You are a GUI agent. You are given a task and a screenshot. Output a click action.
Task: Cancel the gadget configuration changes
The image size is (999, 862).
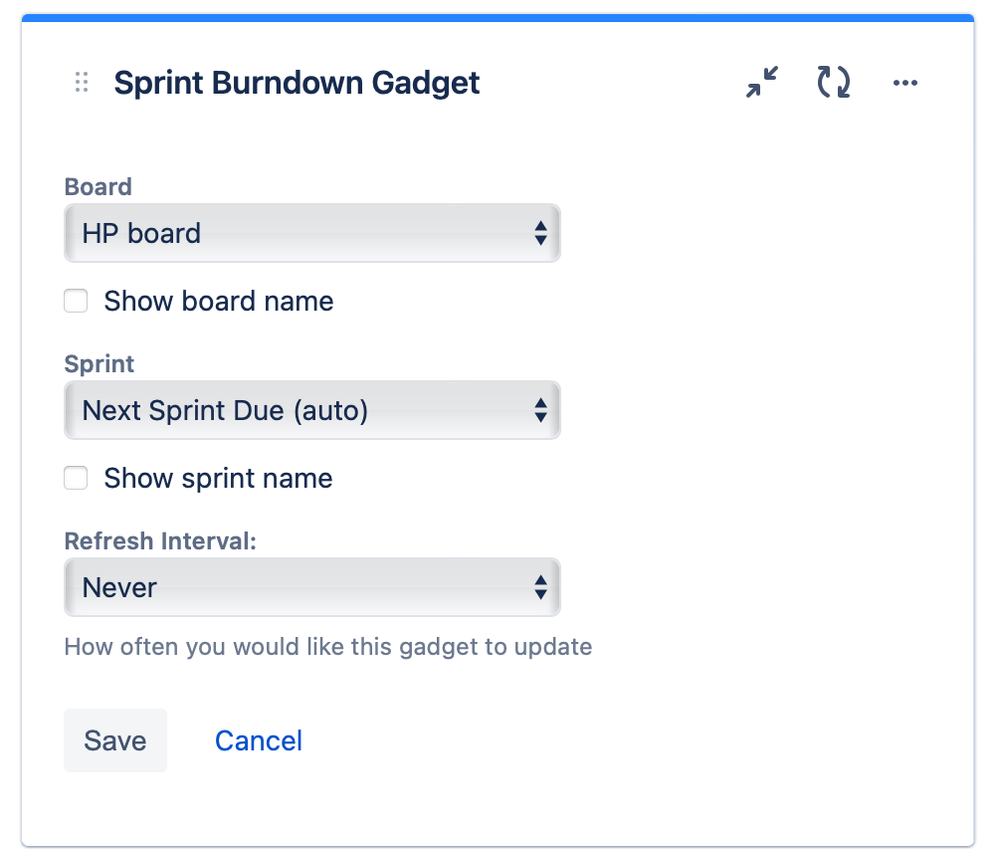(x=258, y=740)
